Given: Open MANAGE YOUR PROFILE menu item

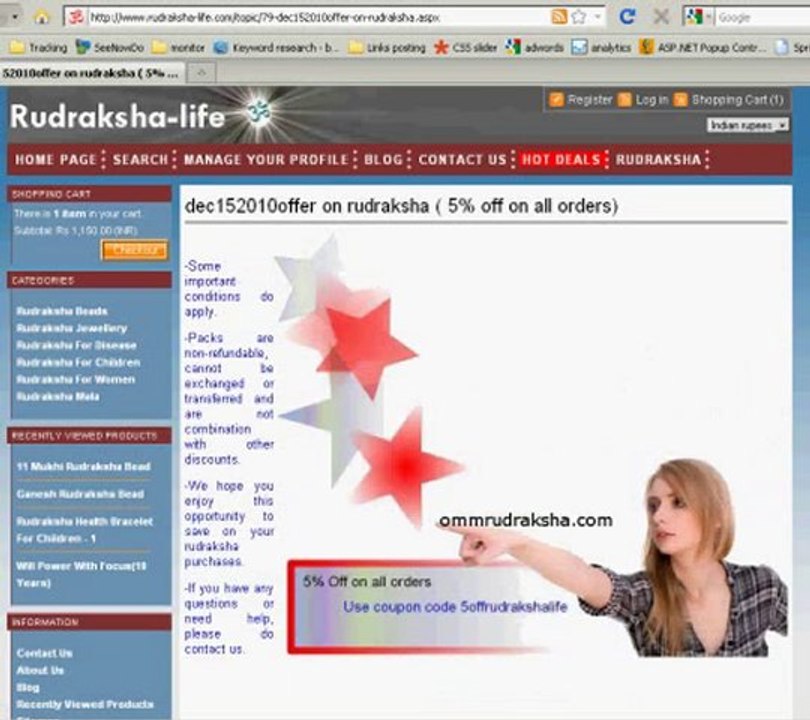Looking at the screenshot, I should [266, 160].
